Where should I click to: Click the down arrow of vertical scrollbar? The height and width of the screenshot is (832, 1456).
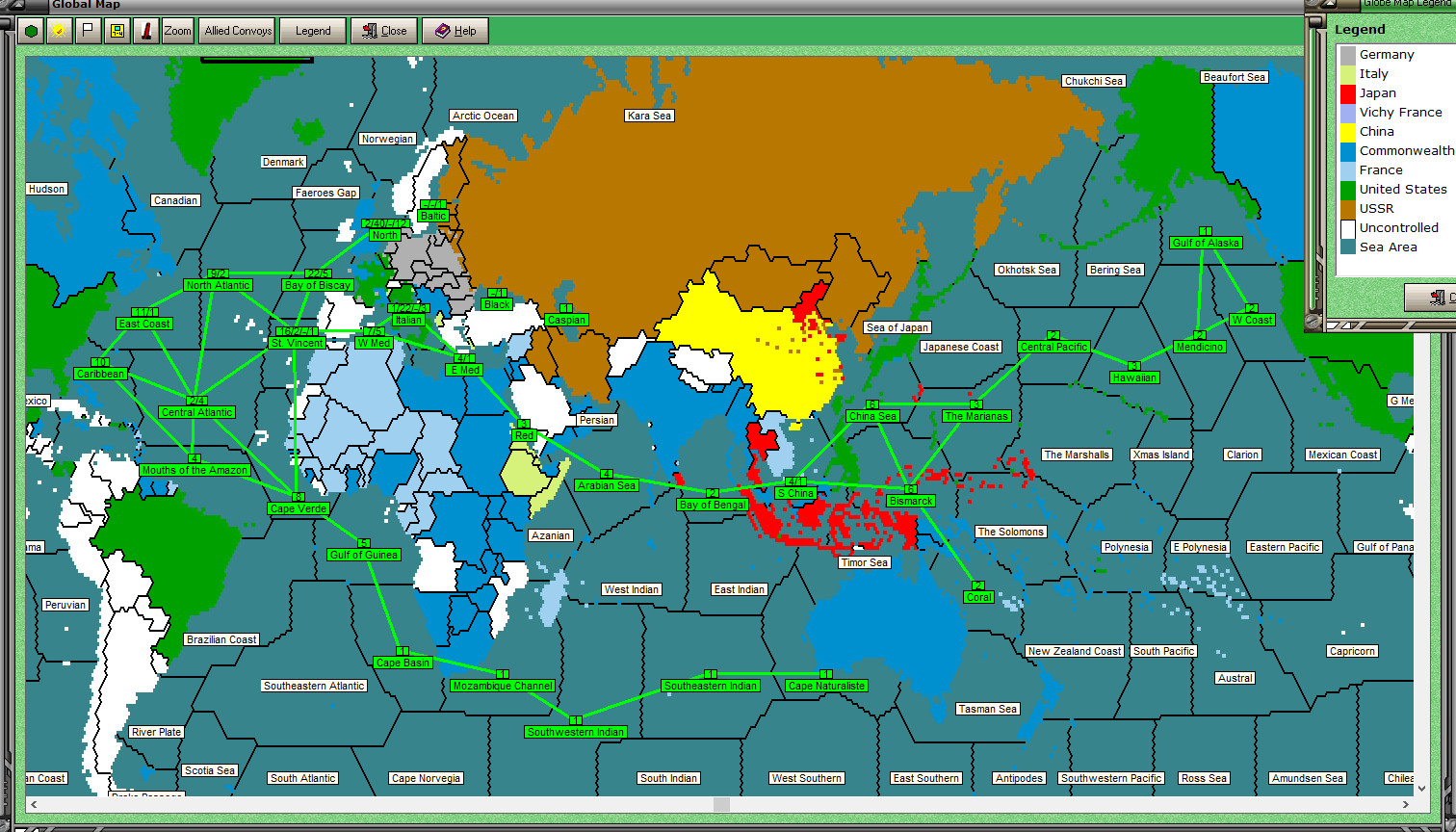(1421, 788)
